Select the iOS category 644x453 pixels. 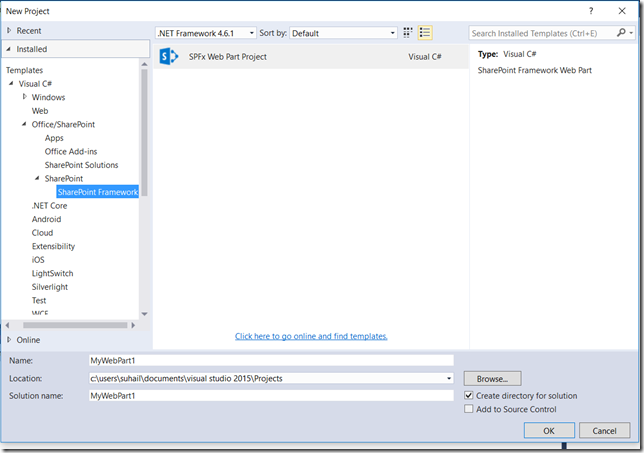click(38, 260)
